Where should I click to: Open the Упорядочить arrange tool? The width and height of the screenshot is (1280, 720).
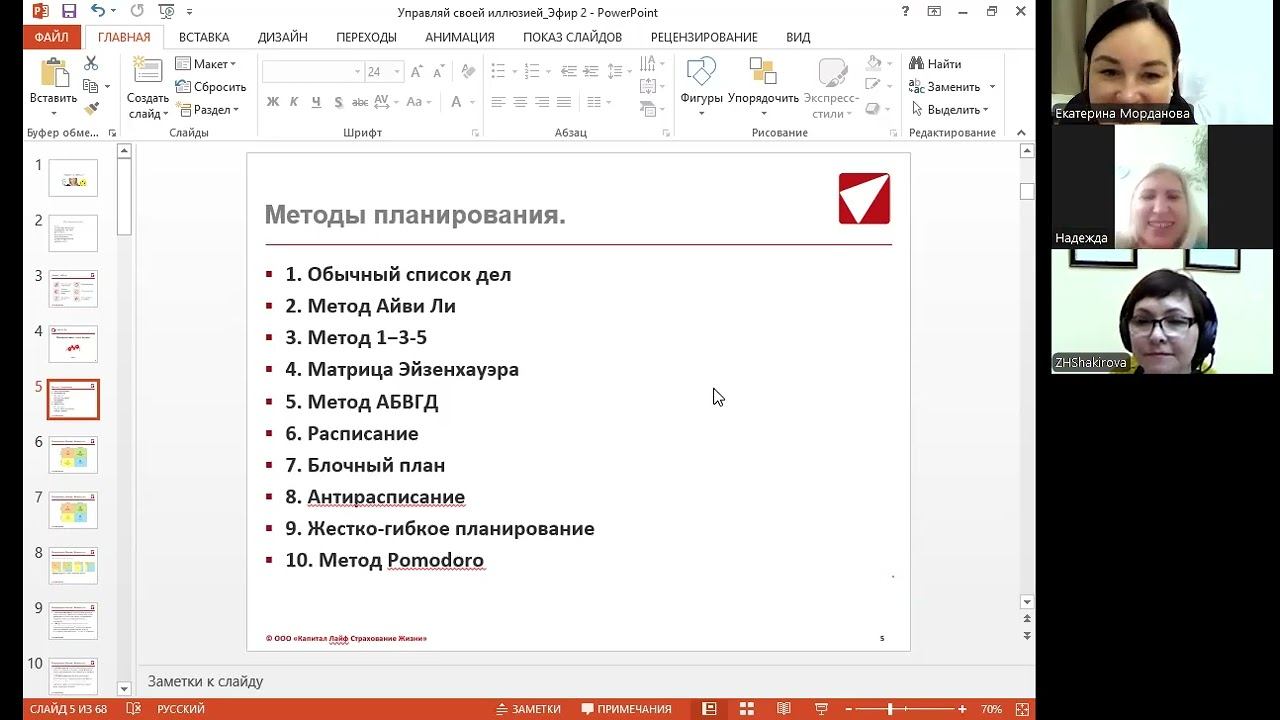point(763,84)
